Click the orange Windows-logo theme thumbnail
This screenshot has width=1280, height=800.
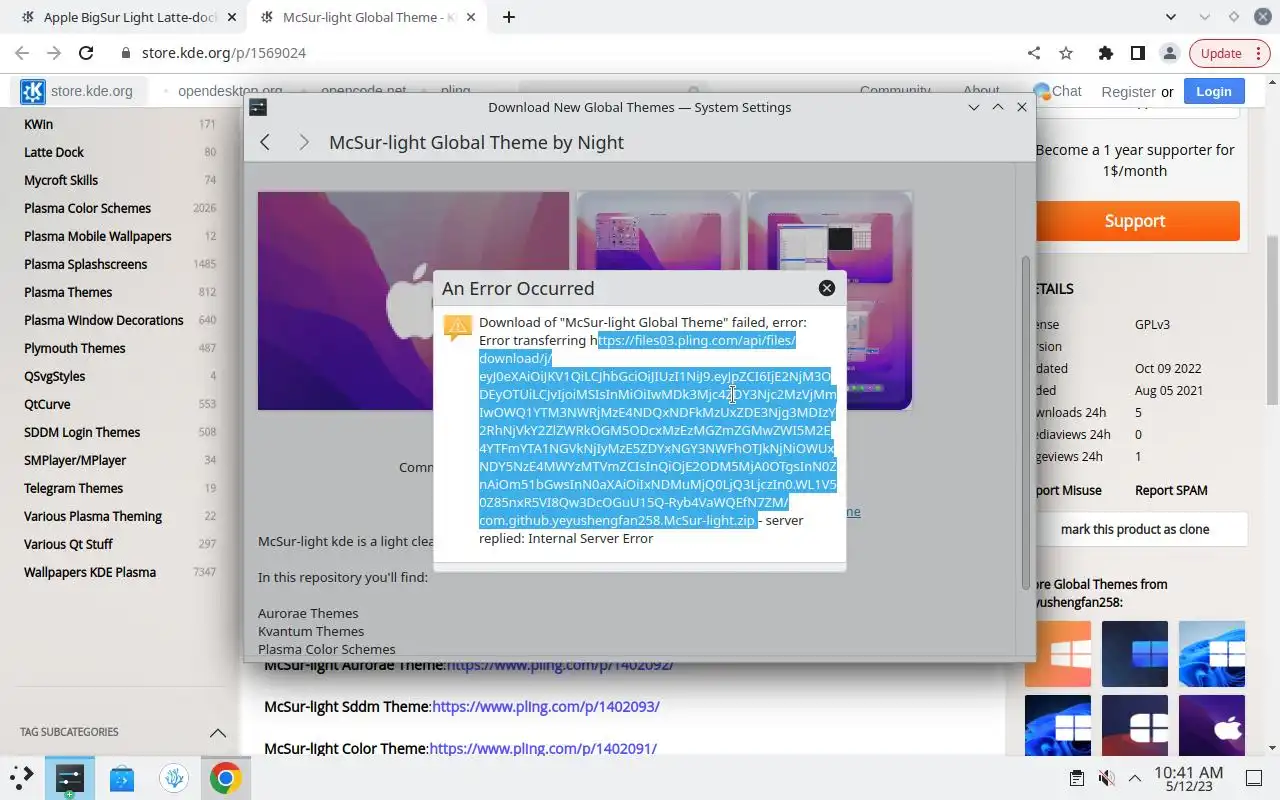pyautogui.click(x=1058, y=654)
